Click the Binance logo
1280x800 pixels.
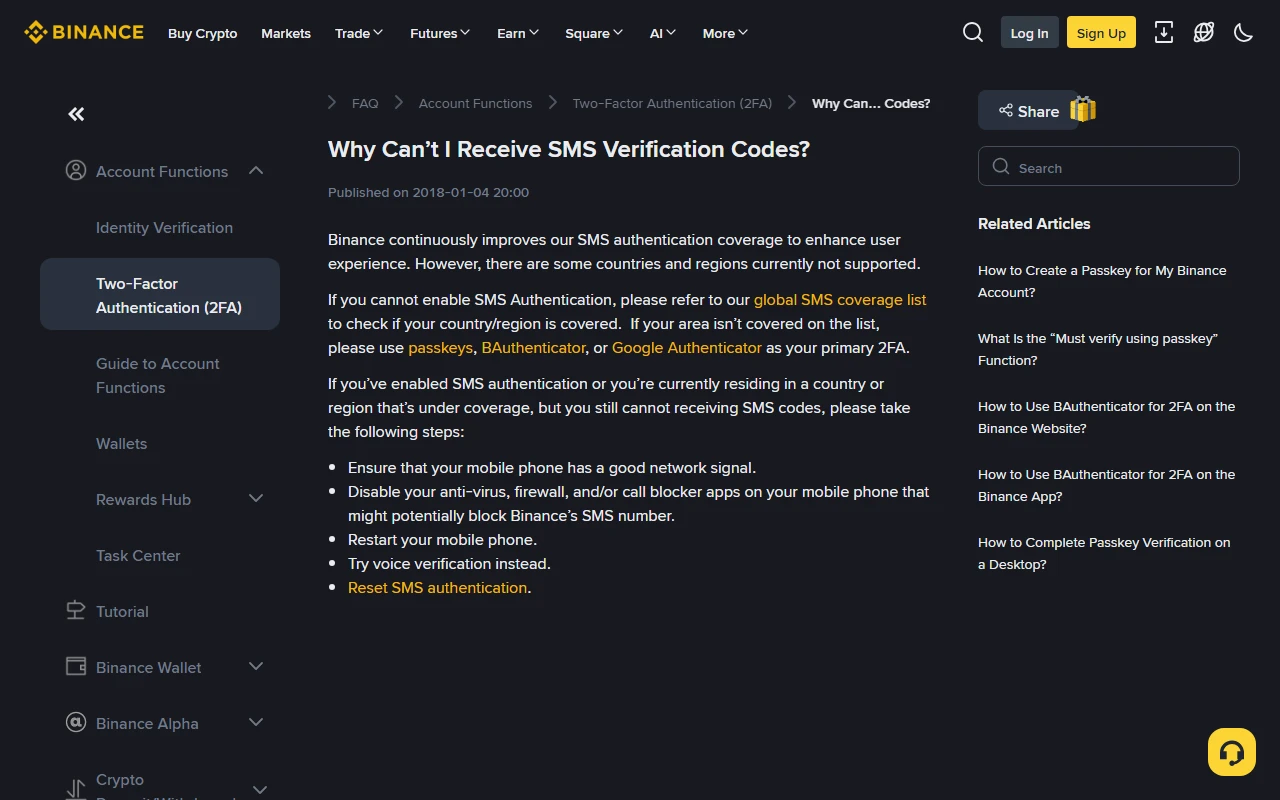tap(84, 32)
